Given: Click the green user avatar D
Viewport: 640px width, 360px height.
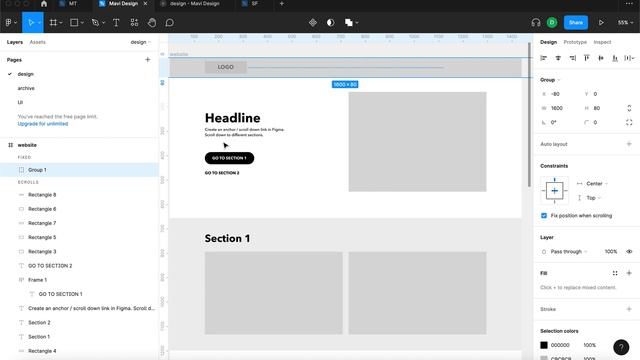Looking at the screenshot, I should 552,22.
